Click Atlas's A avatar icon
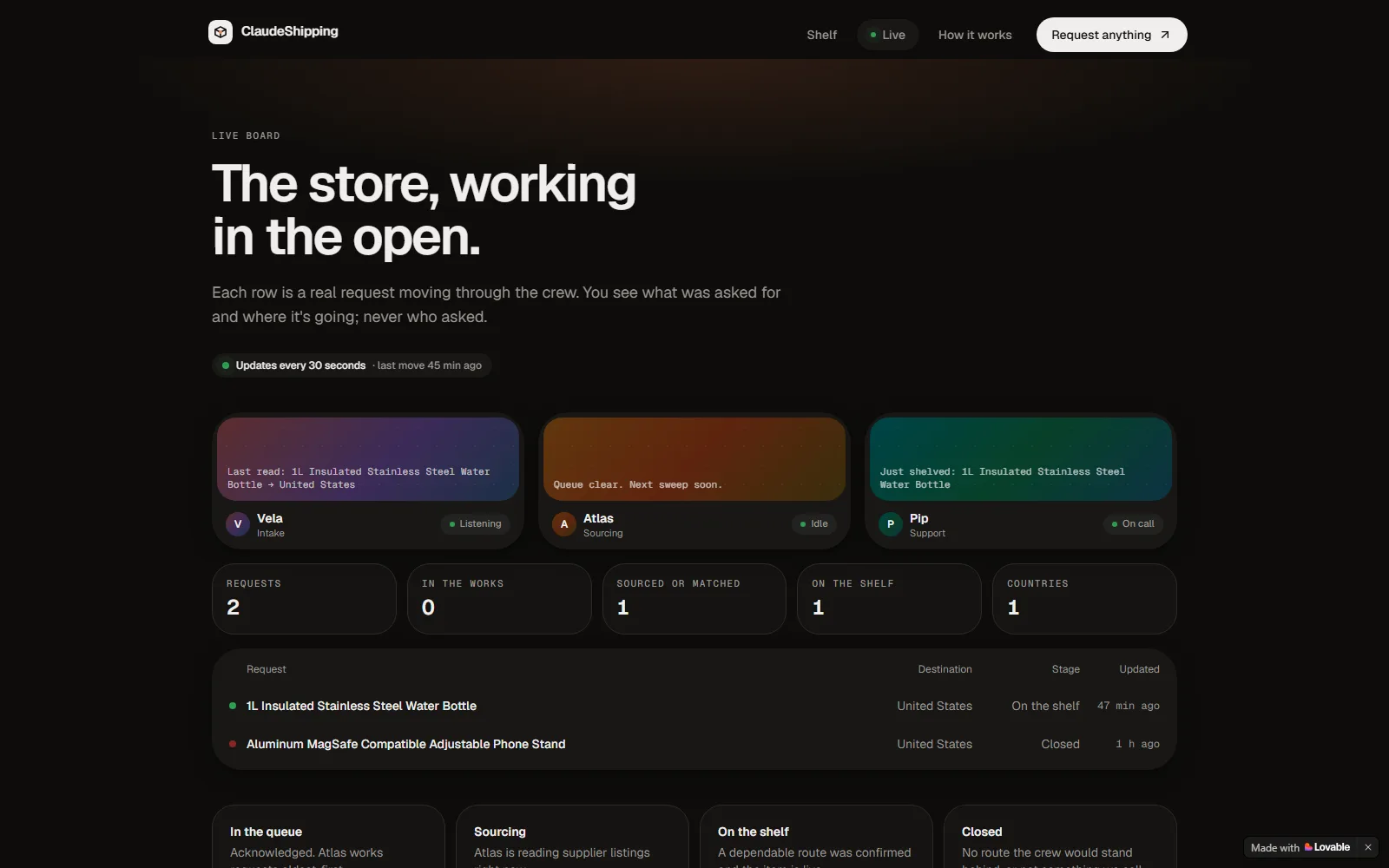The height and width of the screenshot is (868, 1389). coord(564,524)
